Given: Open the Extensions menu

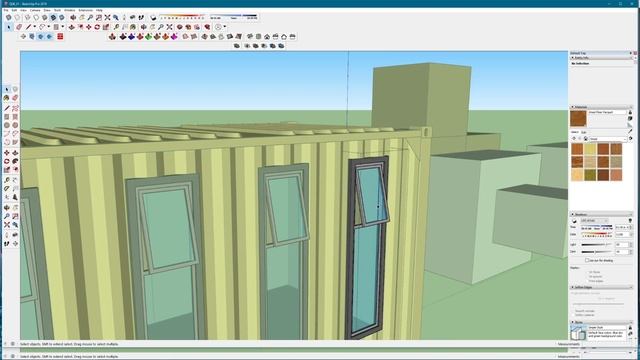Looking at the screenshot, I should [x=85, y=10].
